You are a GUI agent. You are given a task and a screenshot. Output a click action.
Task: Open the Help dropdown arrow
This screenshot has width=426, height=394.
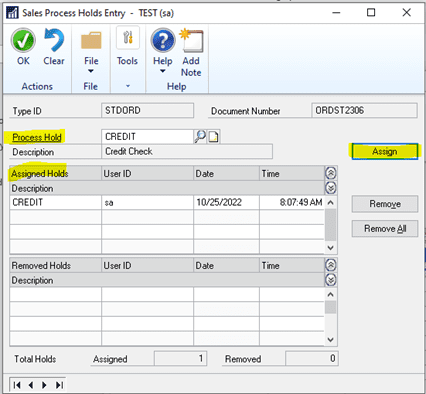(x=163, y=71)
